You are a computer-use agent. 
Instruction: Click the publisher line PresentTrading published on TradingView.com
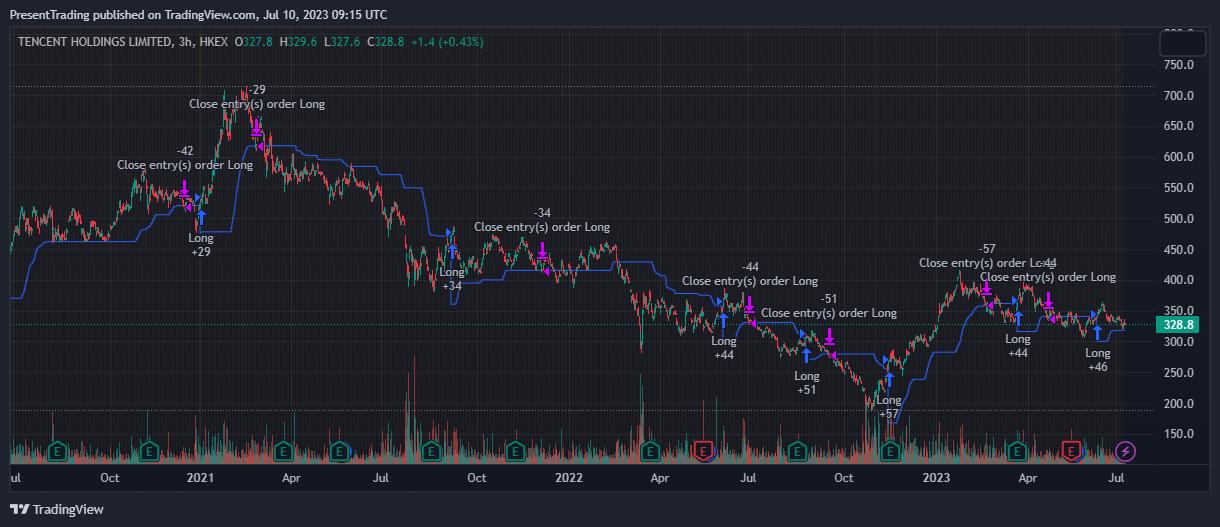pyautogui.click(x=198, y=15)
